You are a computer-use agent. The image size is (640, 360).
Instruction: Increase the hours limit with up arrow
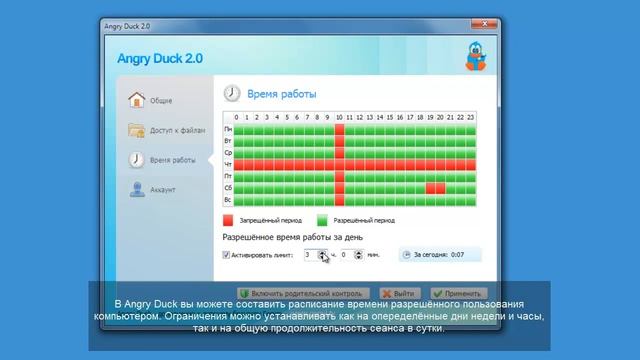click(322, 252)
